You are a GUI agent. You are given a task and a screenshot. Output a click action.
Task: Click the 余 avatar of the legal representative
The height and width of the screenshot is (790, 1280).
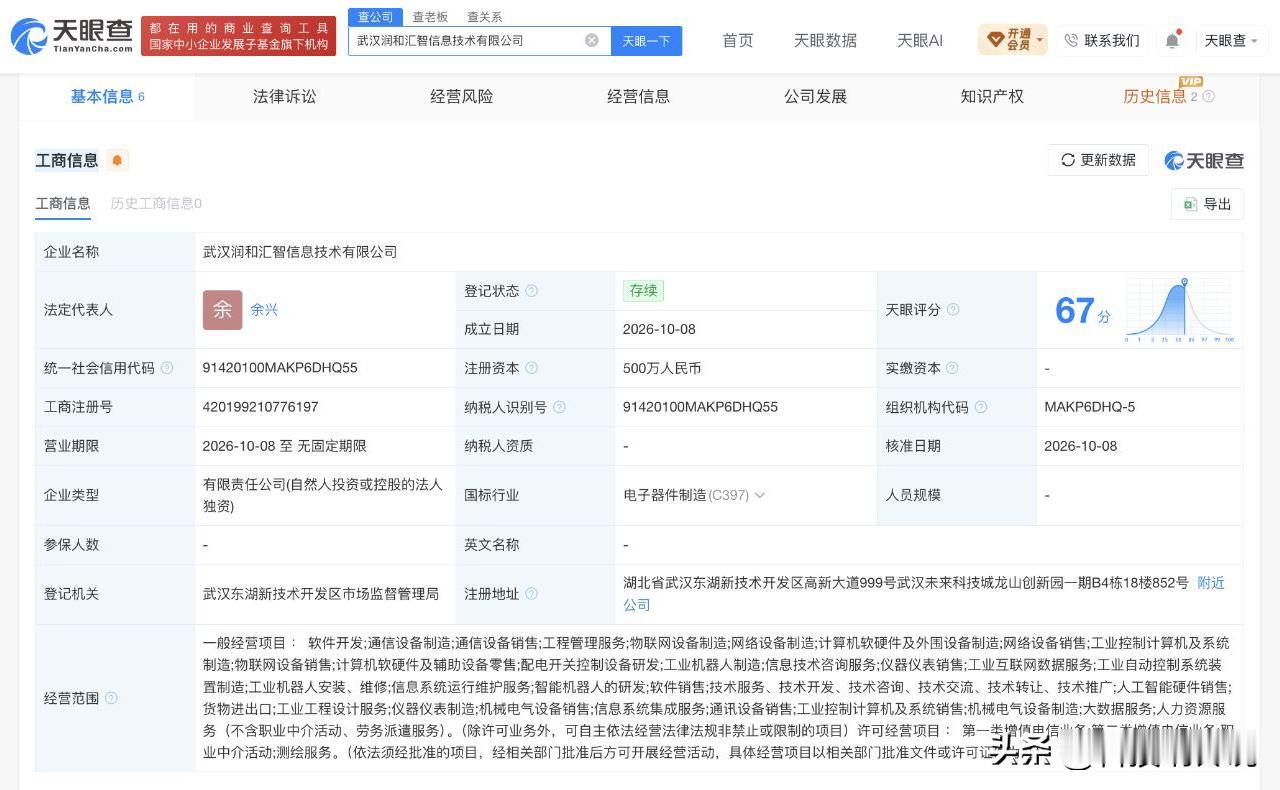[222, 310]
